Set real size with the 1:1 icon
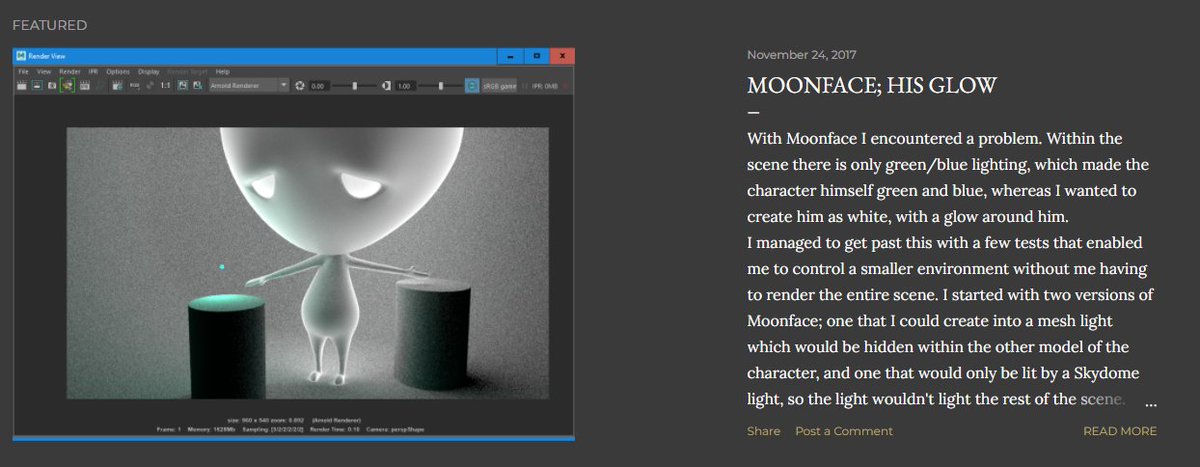This screenshot has width=1200, height=467. coord(165,86)
